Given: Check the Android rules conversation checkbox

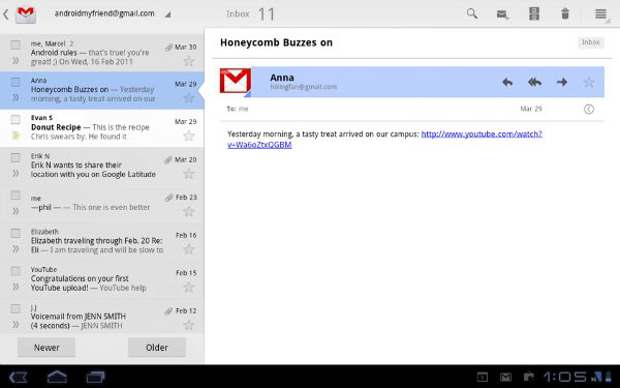Looking at the screenshot, I should tap(15, 44).
